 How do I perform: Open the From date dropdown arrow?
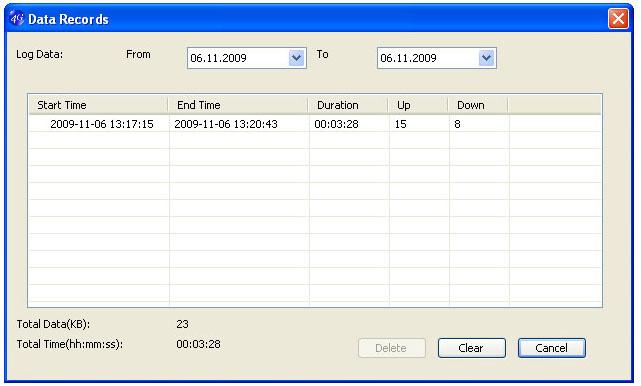pyautogui.click(x=296, y=58)
